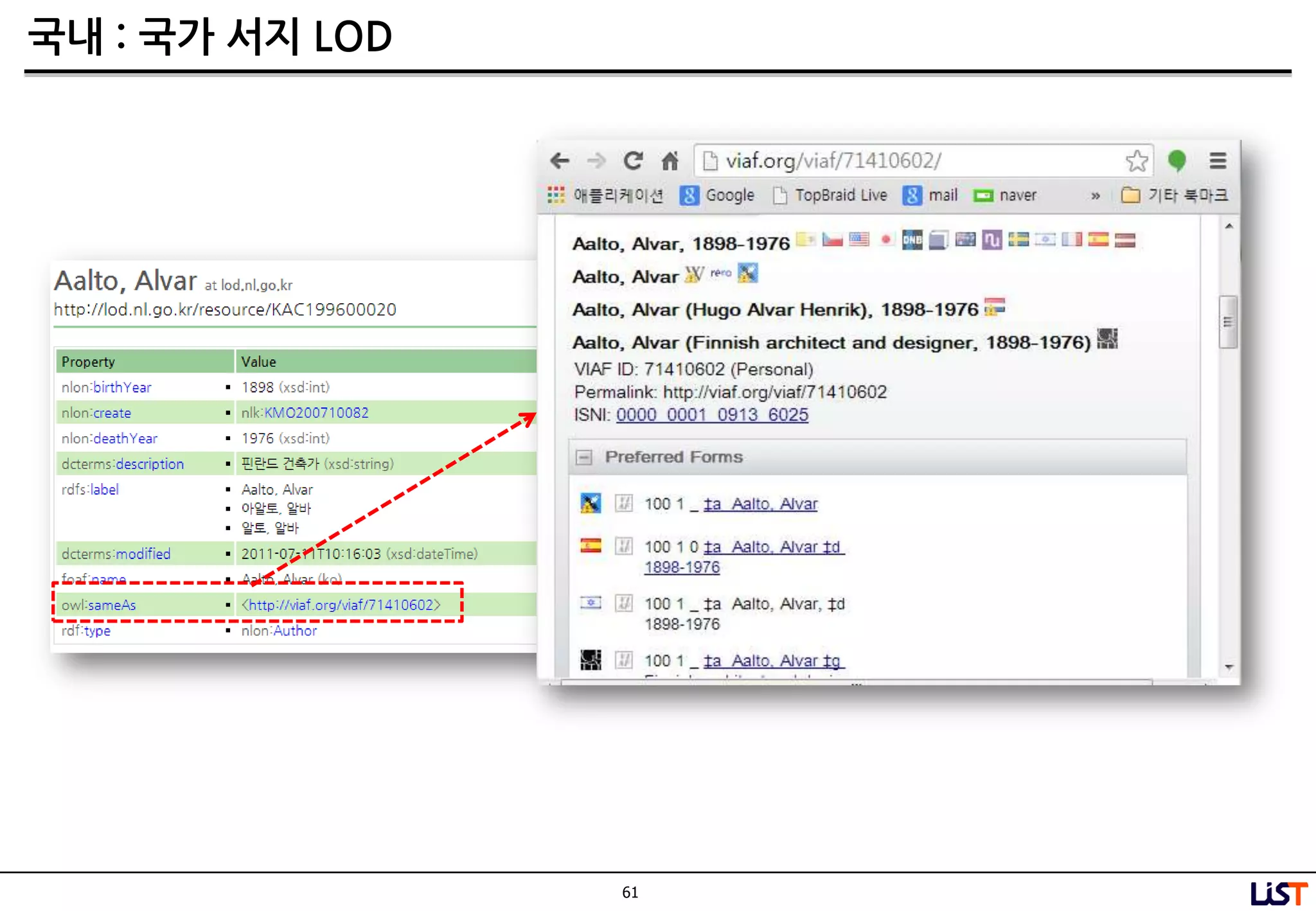Viewport: 1316px width, 911px height.
Task: Click the green extension icon in the toolbar
Action: tap(1177, 161)
